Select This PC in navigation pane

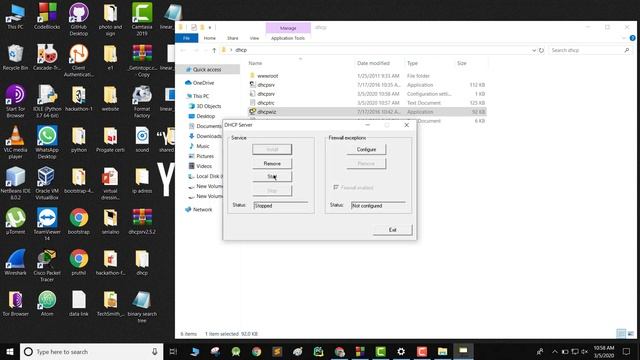200,96
